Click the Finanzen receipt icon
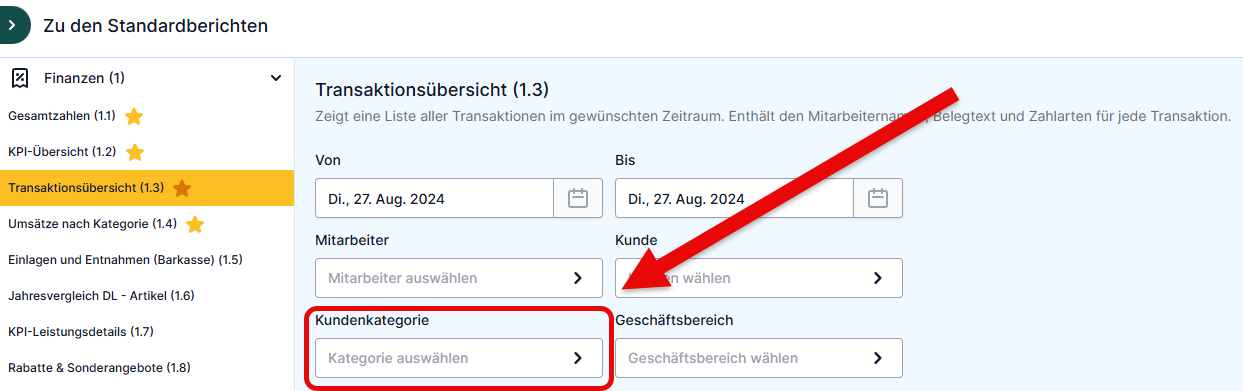The height and width of the screenshot is (391, 1243). [18, 78]
